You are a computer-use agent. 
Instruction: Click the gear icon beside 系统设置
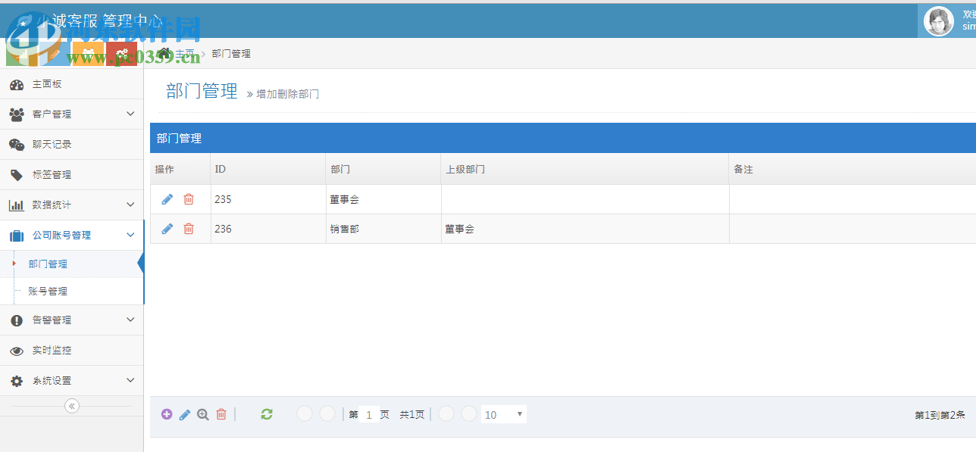[x=17, y=381]
